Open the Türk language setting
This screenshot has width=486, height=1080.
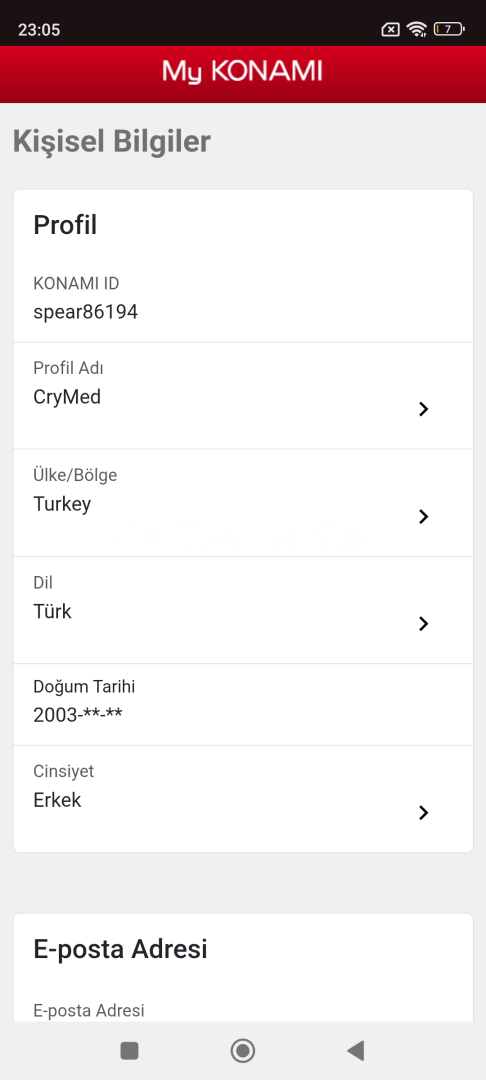pos(243,610)
